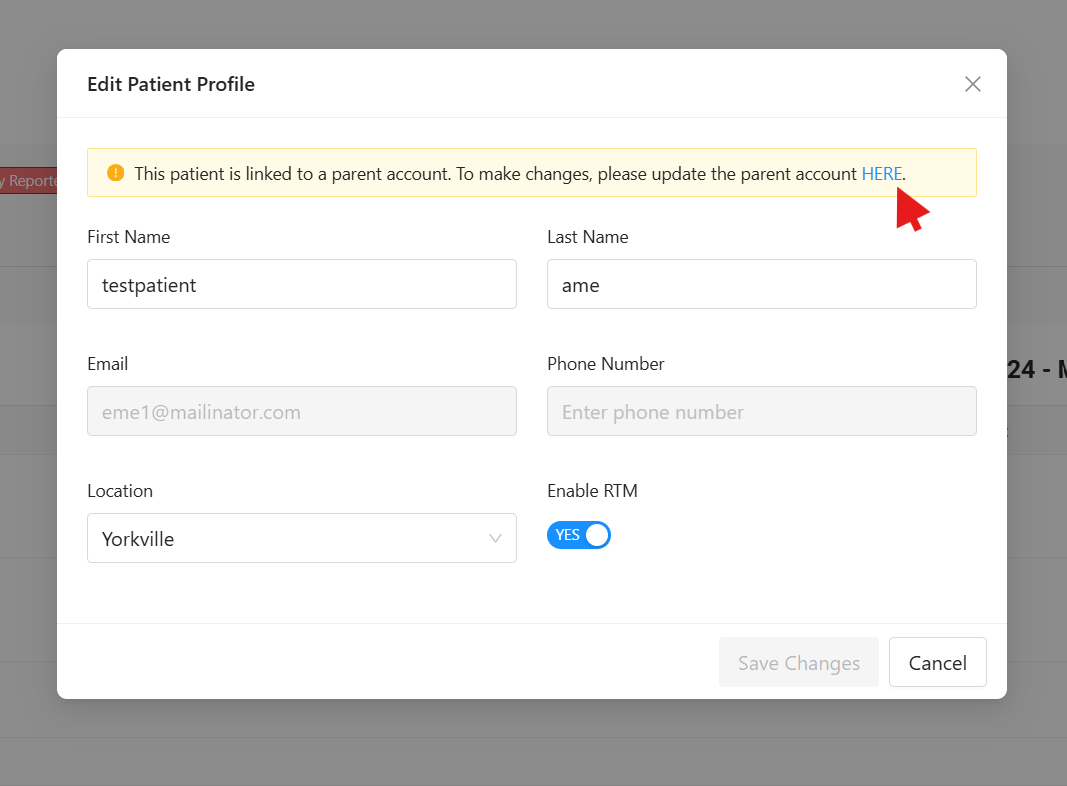Click the First Name label
The height and width of the screenshot is (786, 1067).
128,237
